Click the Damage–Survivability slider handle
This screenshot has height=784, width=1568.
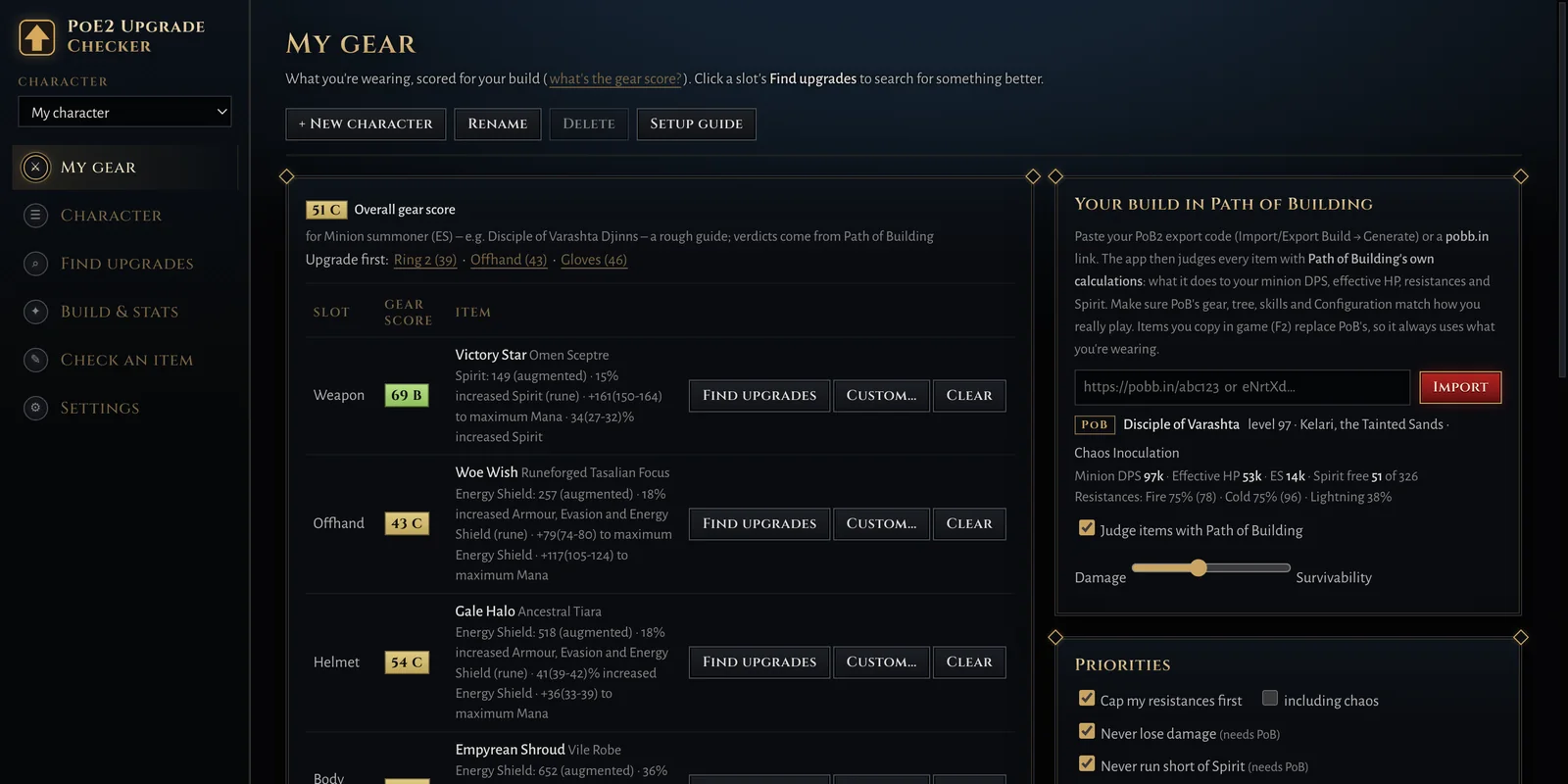1199,567
